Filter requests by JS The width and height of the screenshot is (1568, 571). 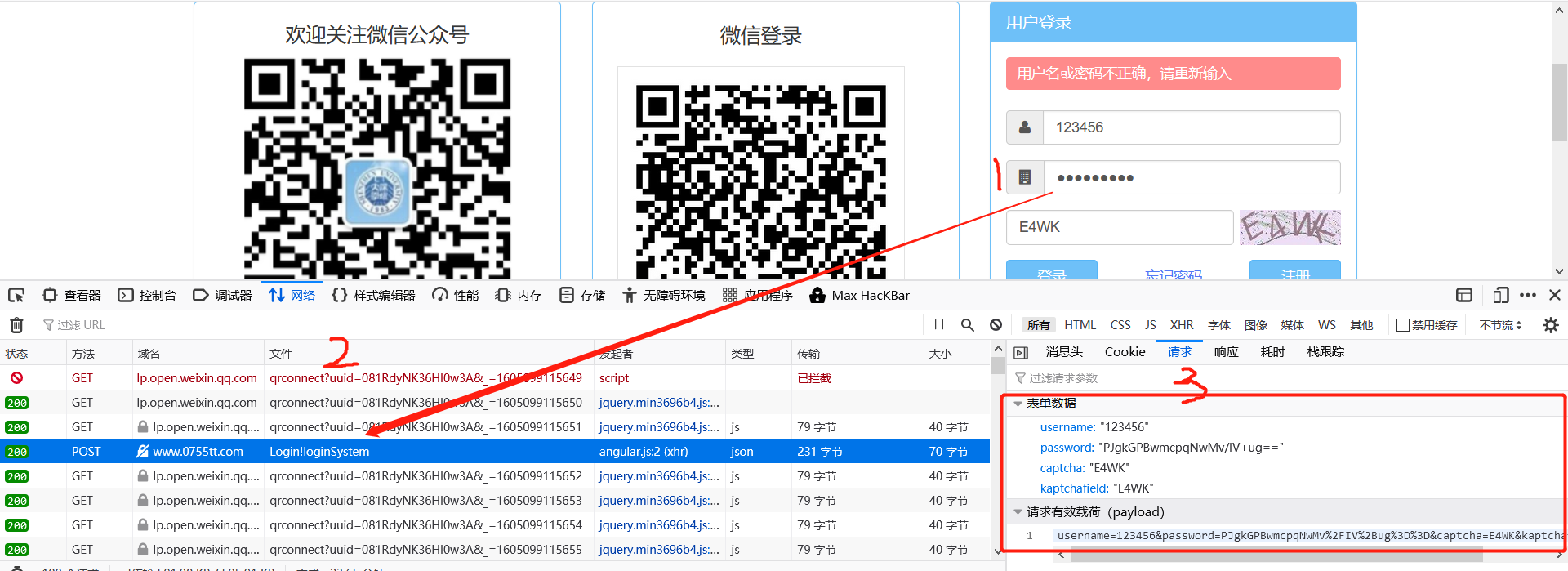pyautogui.click(x=1151, y=325)
